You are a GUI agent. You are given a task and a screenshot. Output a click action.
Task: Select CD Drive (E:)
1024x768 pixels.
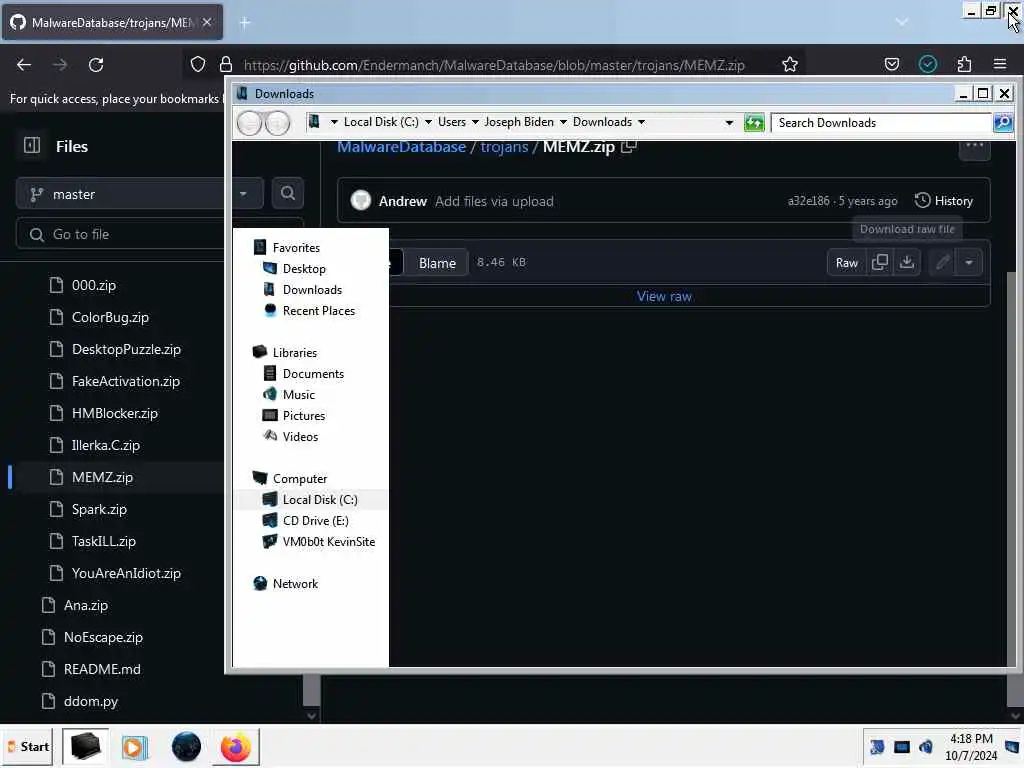315,520
